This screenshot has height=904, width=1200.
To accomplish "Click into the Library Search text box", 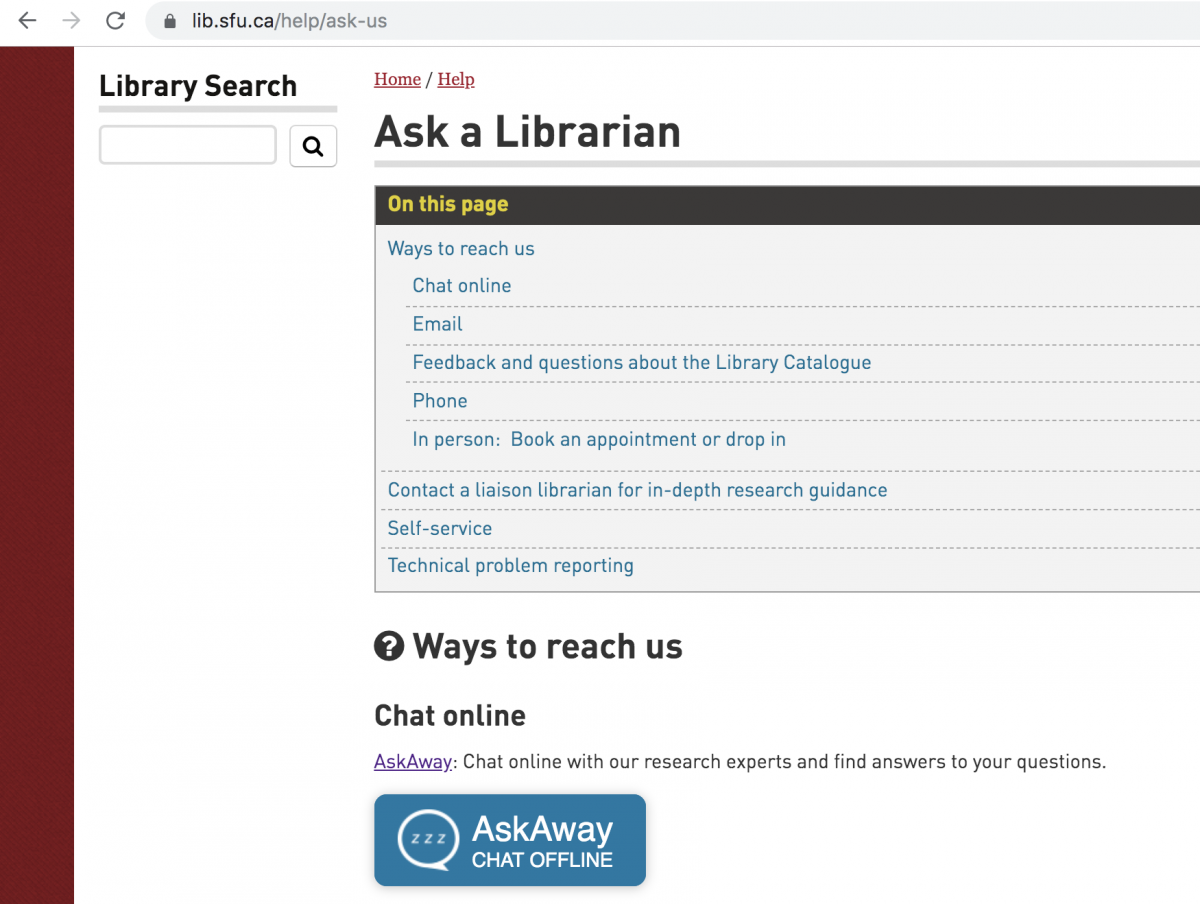I will pos(188,146).
